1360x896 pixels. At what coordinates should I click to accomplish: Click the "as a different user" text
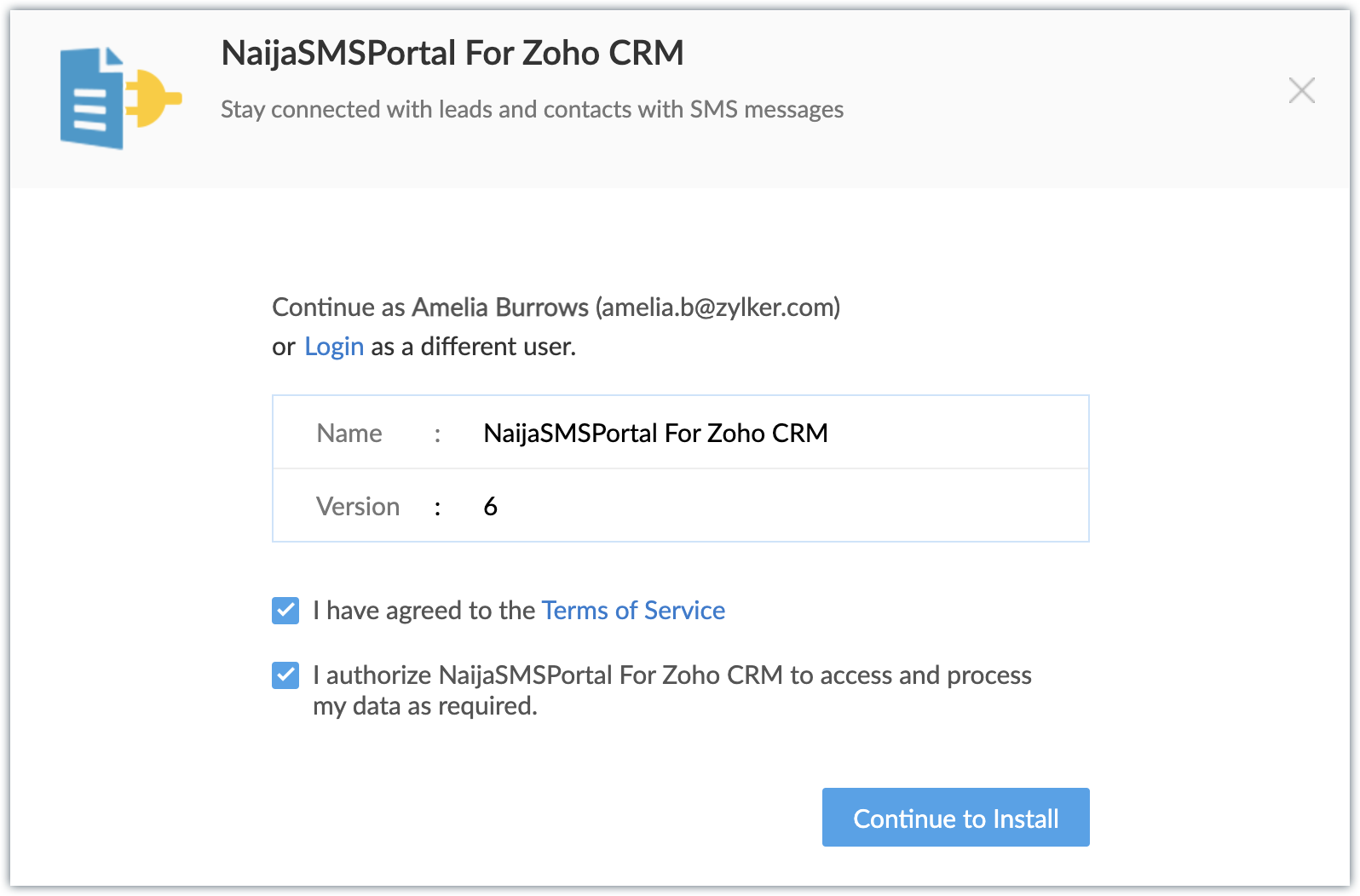[x=473, y=347]
